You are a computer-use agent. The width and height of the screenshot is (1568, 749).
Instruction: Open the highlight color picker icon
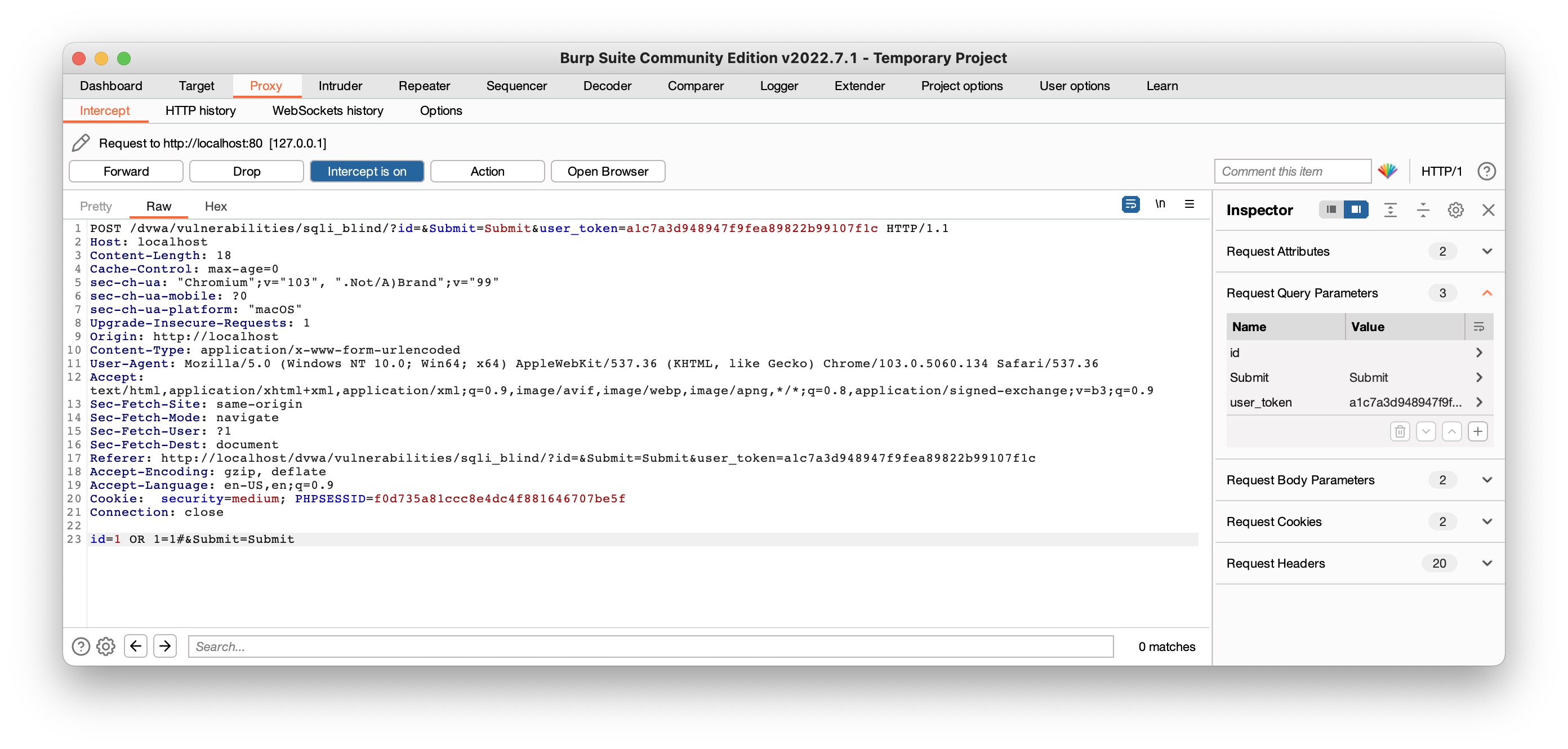click(1387, 172)
